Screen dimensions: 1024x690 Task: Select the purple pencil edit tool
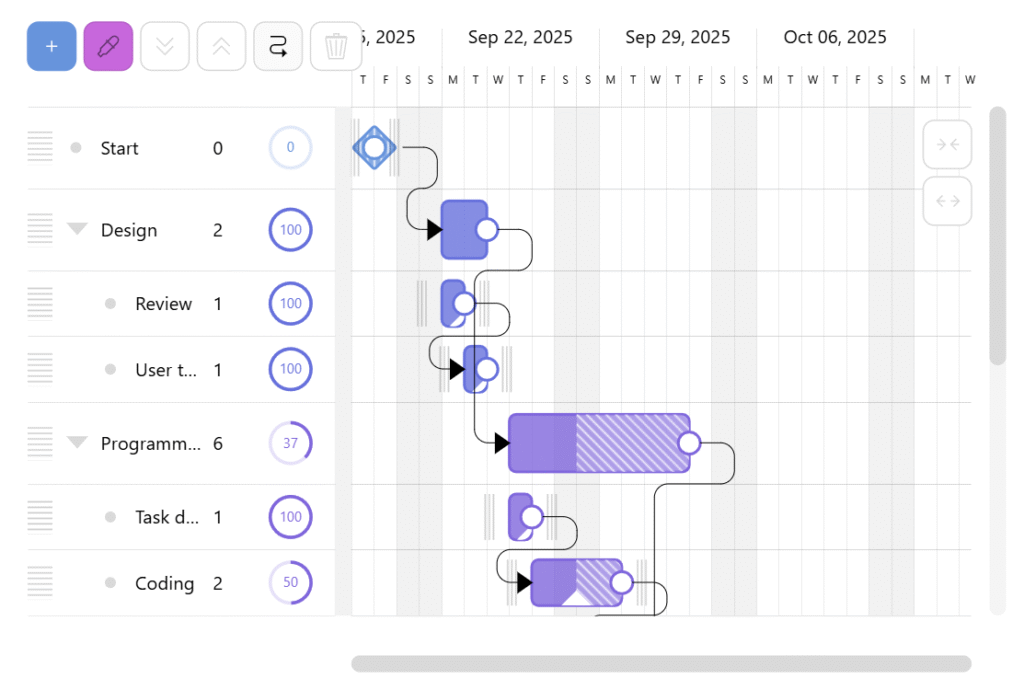108,47
